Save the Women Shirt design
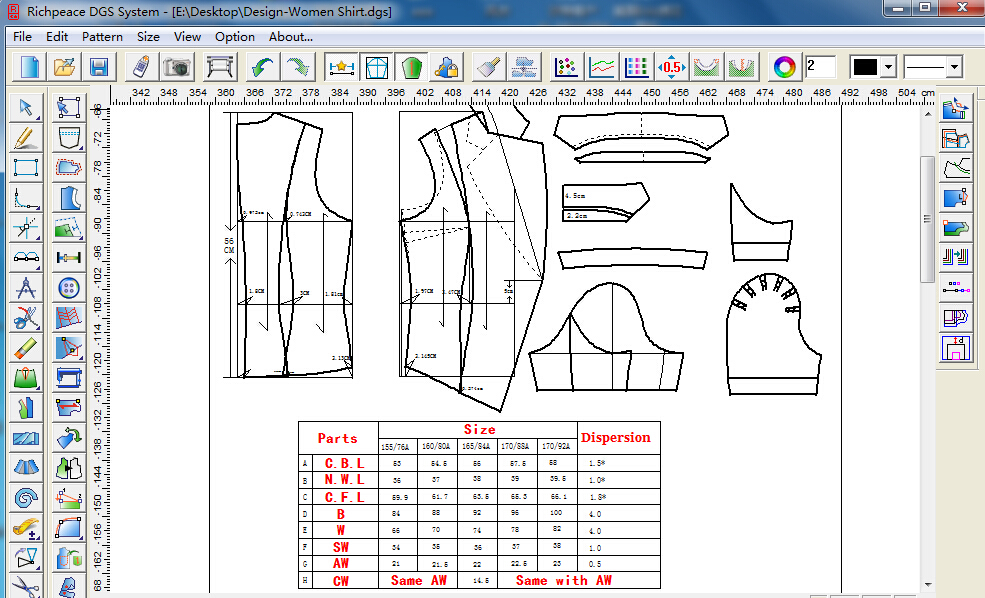Viewport: 985px width, 598px height. click(99, 66)
